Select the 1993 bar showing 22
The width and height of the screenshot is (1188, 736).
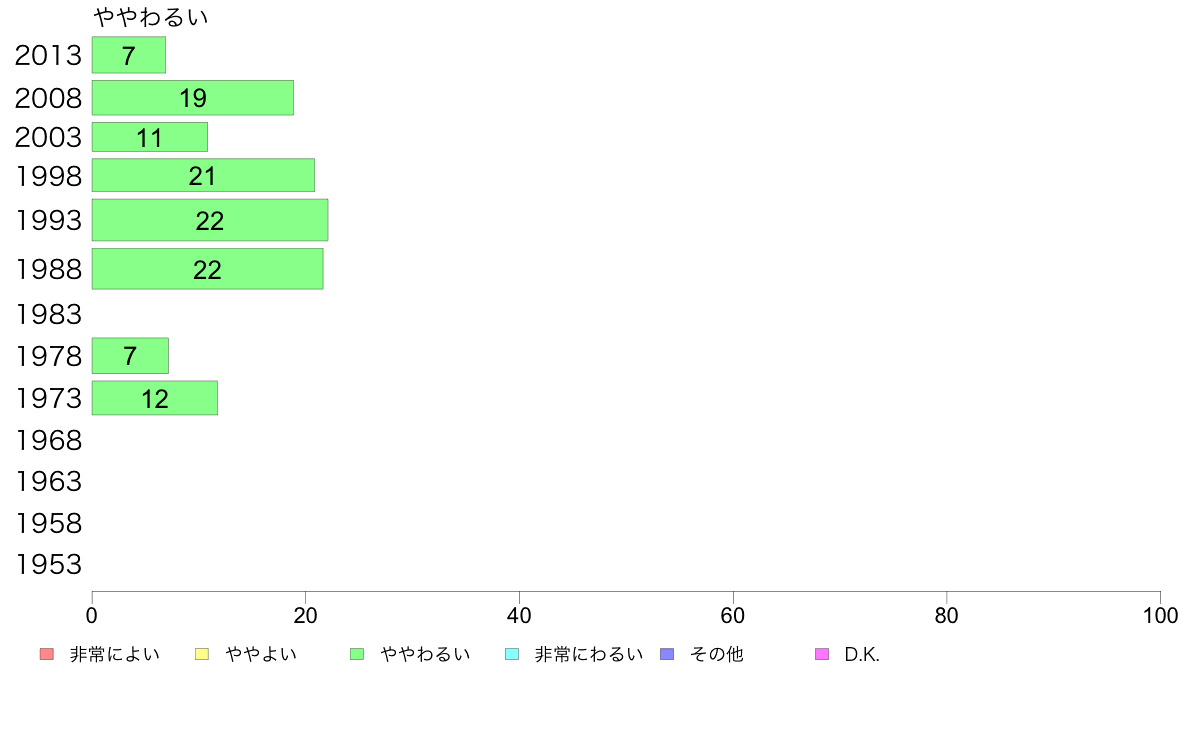tap(210, 220)
